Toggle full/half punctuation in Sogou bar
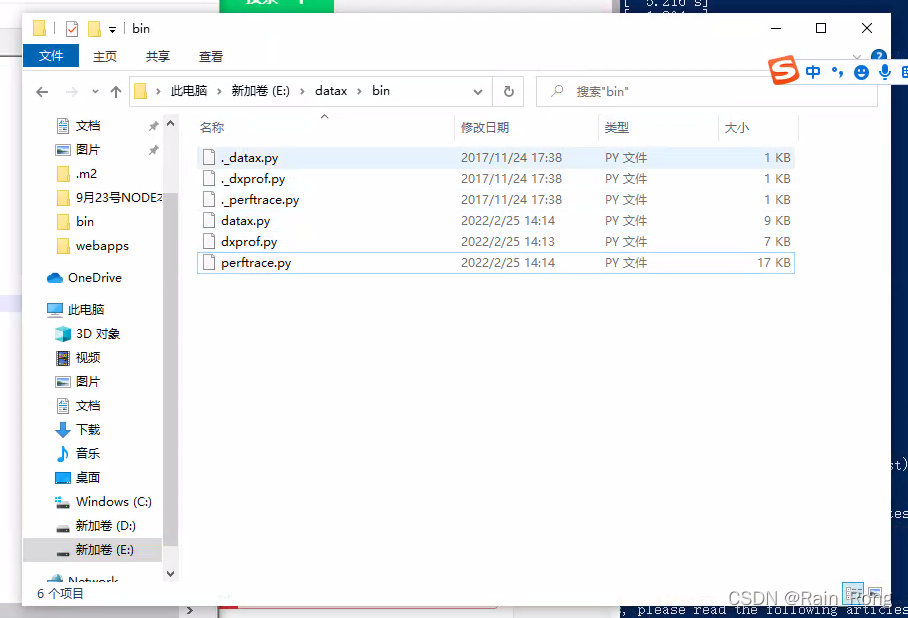Image resolution: width=908 pixels, height=618 pixels. [837, 72]
